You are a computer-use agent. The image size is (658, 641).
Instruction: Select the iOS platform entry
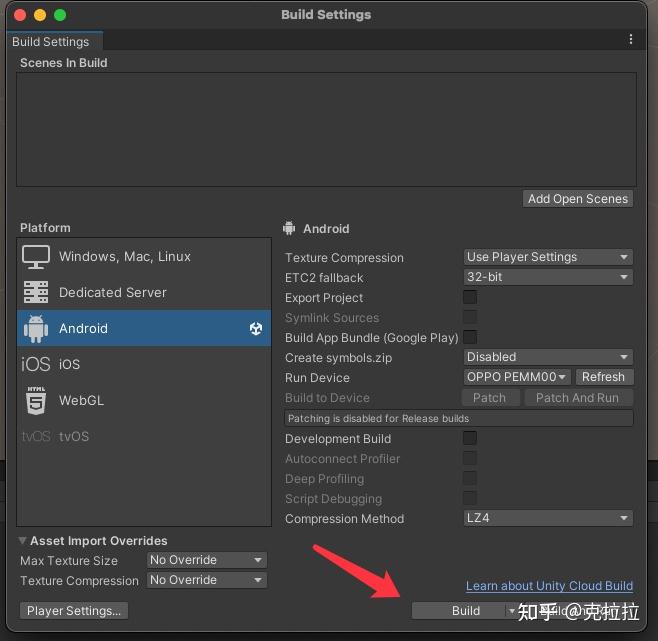pyautogui.click(x=144, y=364)
